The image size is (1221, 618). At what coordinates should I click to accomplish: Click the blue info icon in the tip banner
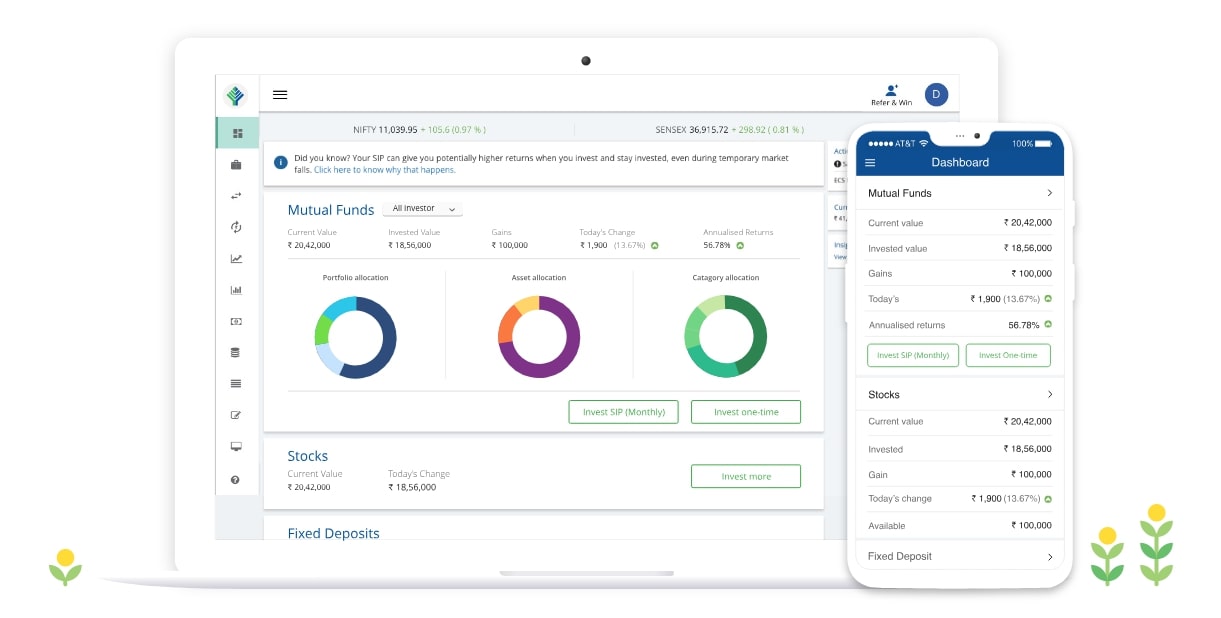click(x=281, y=162)
